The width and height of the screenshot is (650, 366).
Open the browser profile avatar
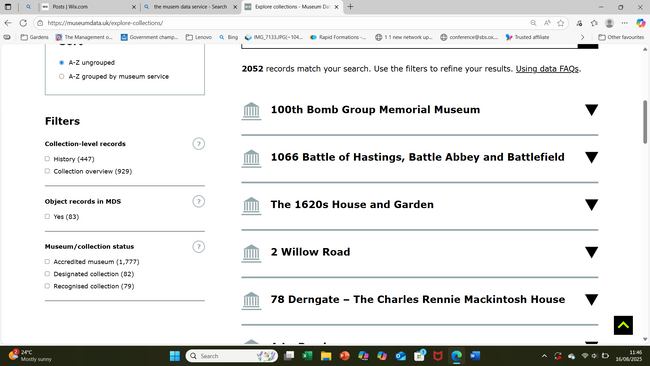pyautogui.click(x=609, y=23)
